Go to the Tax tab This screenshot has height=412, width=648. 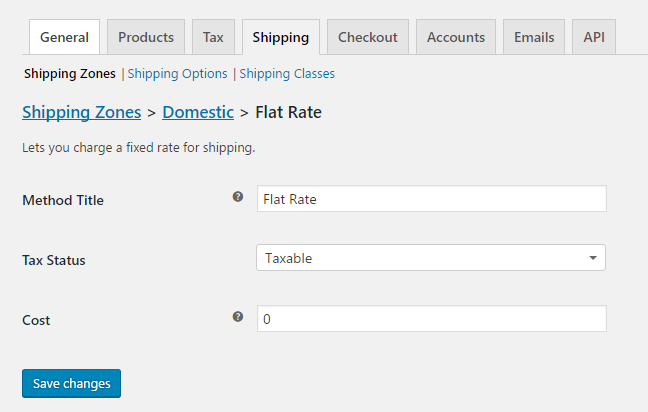coord(213,37)
